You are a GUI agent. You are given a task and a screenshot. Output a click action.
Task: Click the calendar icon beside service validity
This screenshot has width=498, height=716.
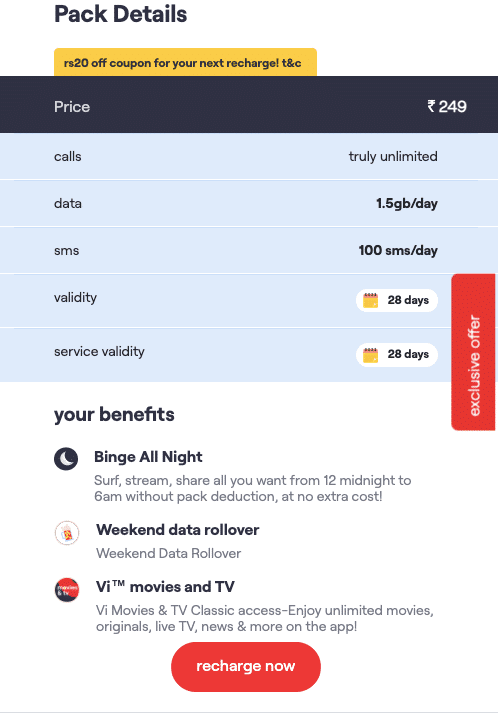click(370, 354)
